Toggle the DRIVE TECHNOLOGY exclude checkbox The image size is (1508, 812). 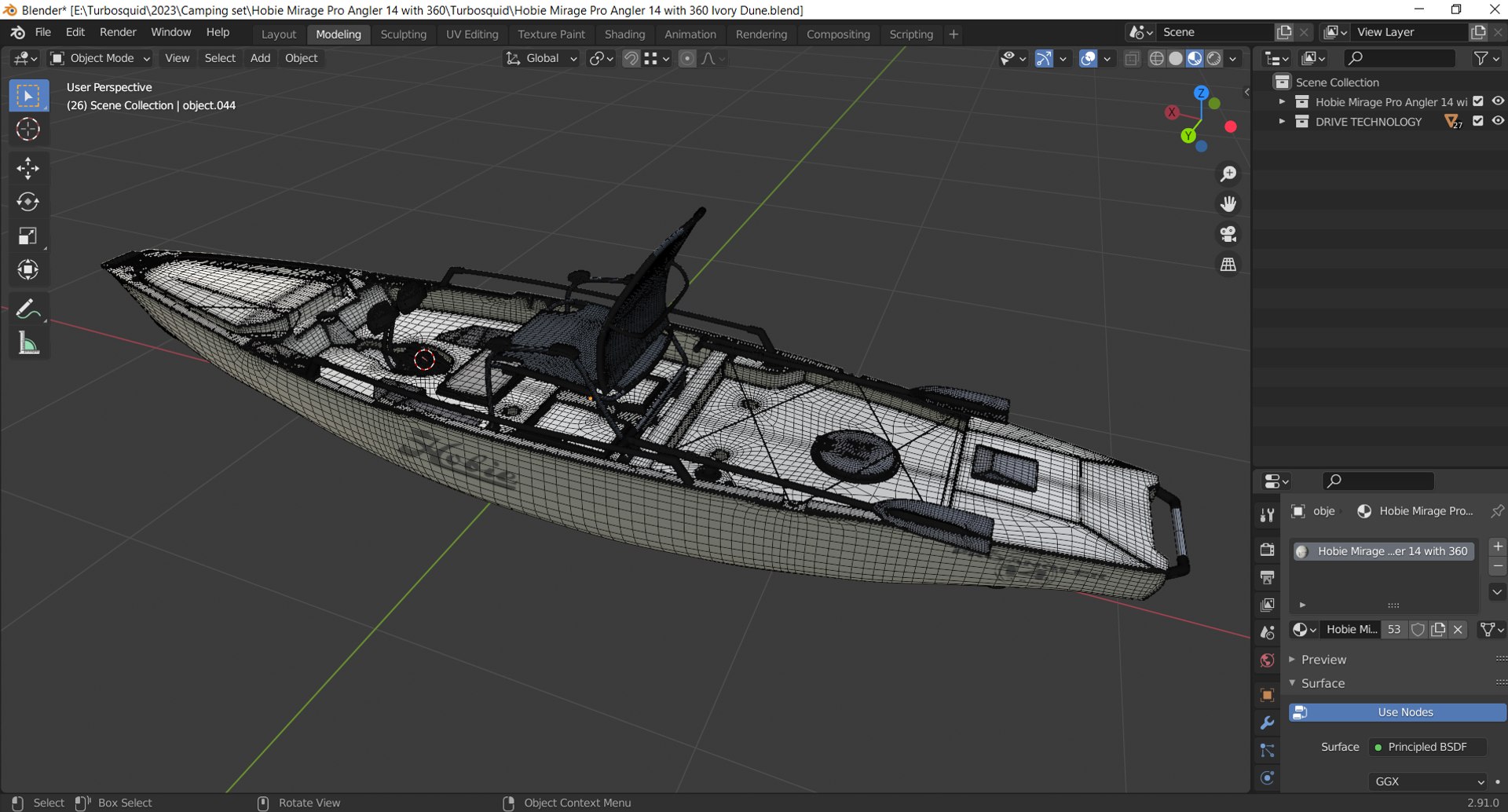(1478, 121)
